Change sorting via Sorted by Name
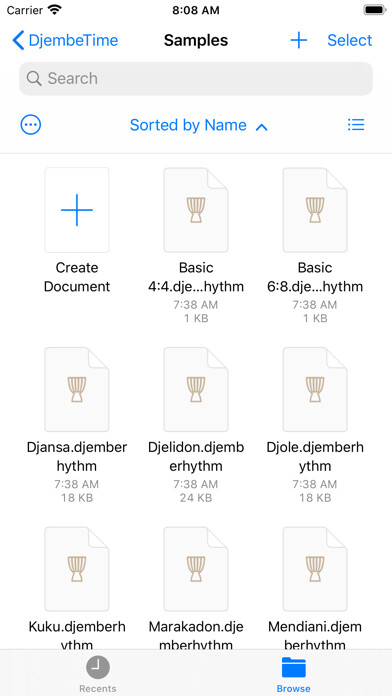This screenshot has height=696, width=392. [198, 126]
